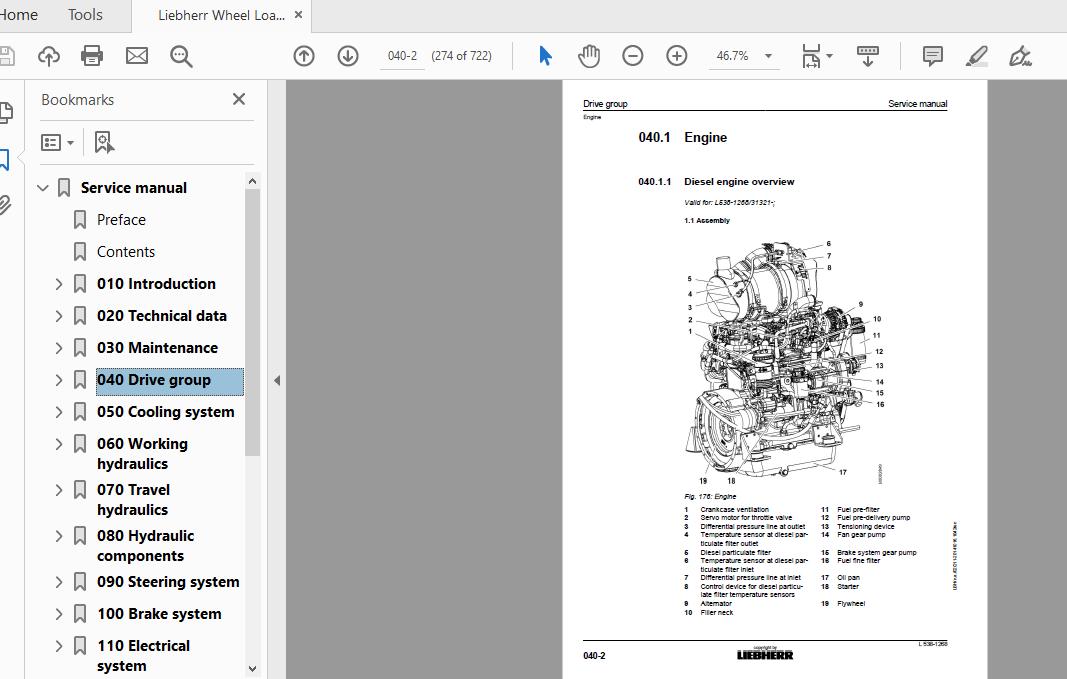
Task: Expand 110 Electrical system bookmark
Action: point(59,646)
